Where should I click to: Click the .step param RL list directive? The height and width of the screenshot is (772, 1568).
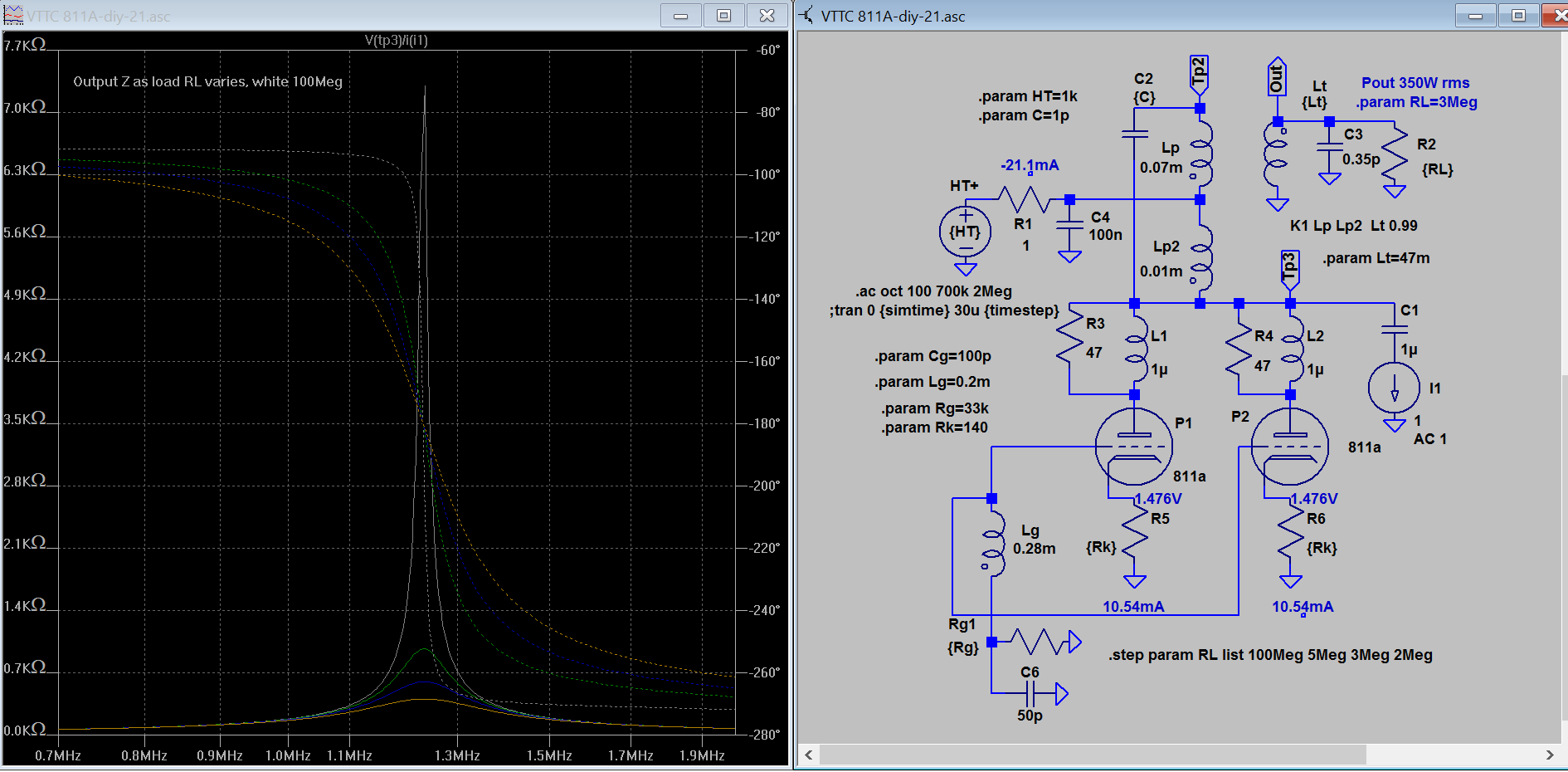(x=1270, y=655)
